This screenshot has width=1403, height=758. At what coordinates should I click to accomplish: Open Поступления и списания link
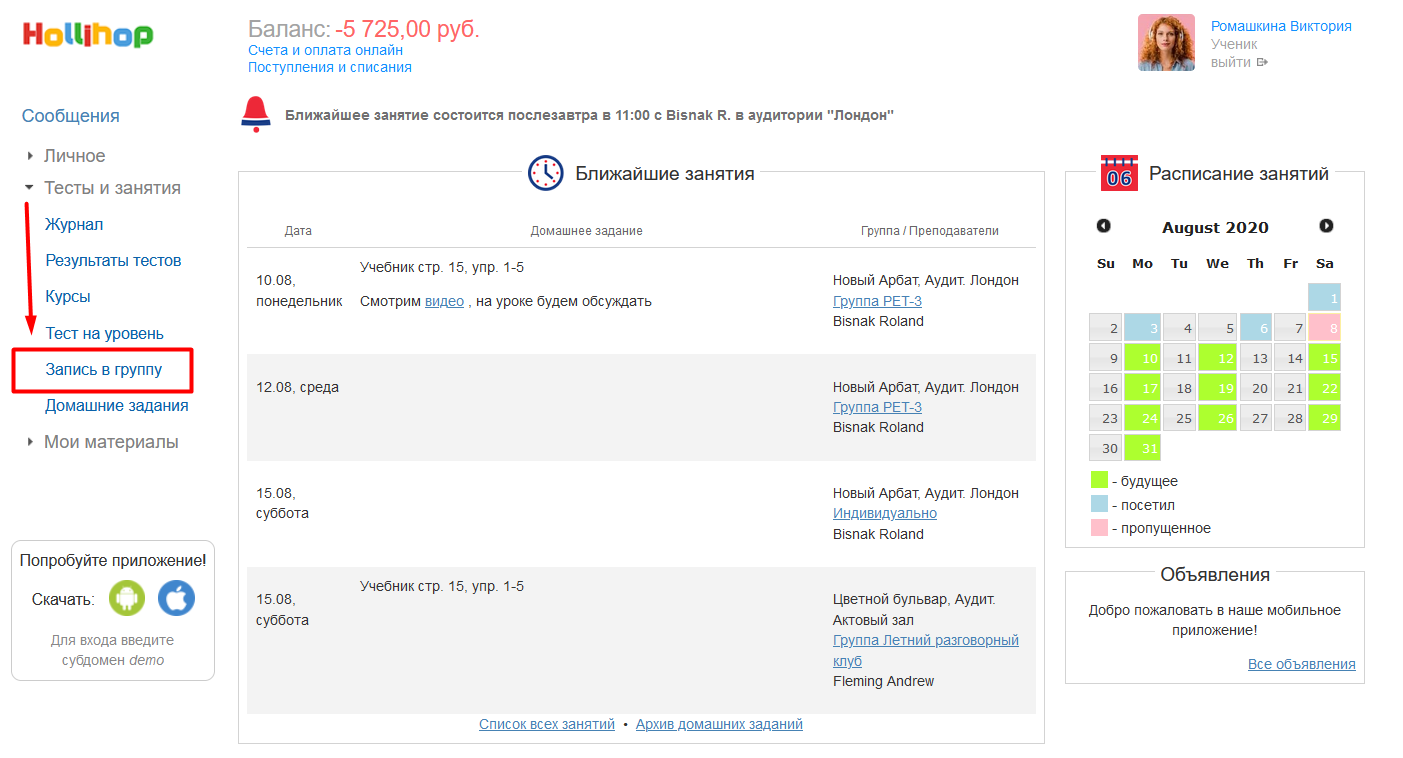[x=330, y=68]
